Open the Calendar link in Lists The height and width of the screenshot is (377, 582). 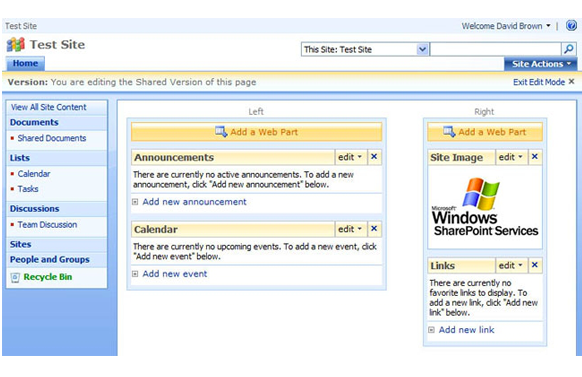pyautogui.click(x=34, y=174)
